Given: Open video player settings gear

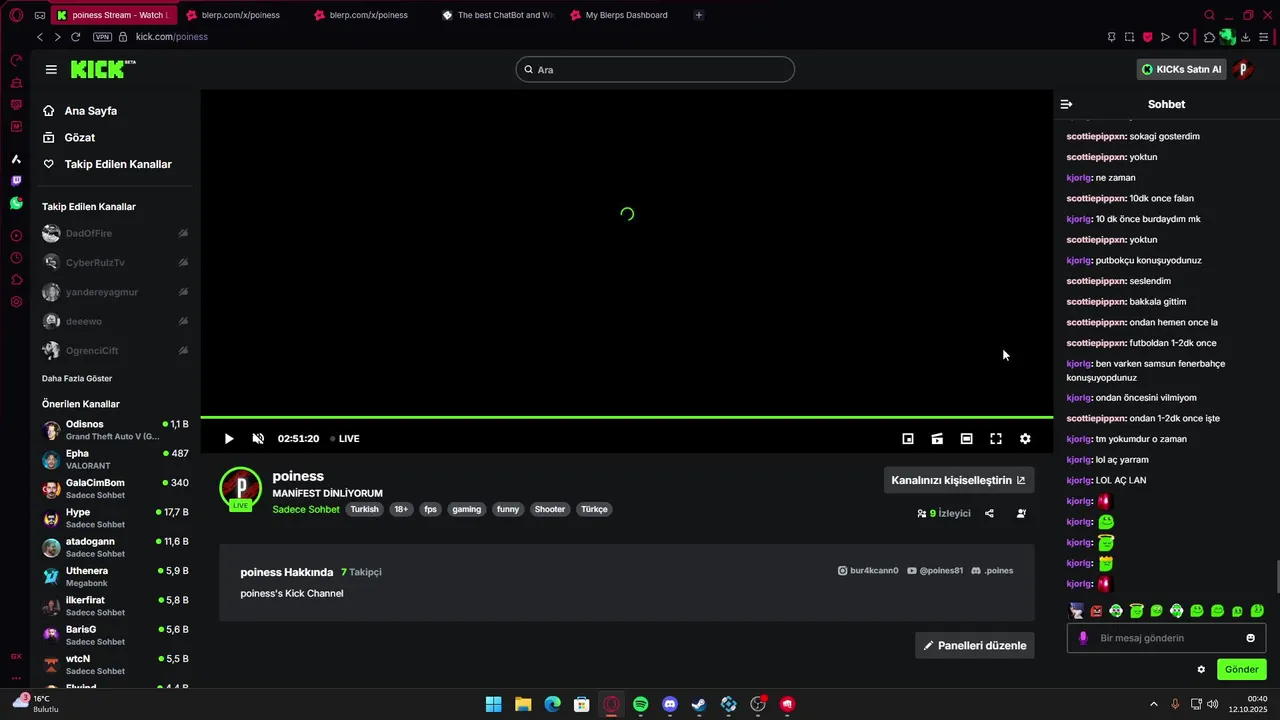Looking at the screenshot, I should [x=1025, y=438].
